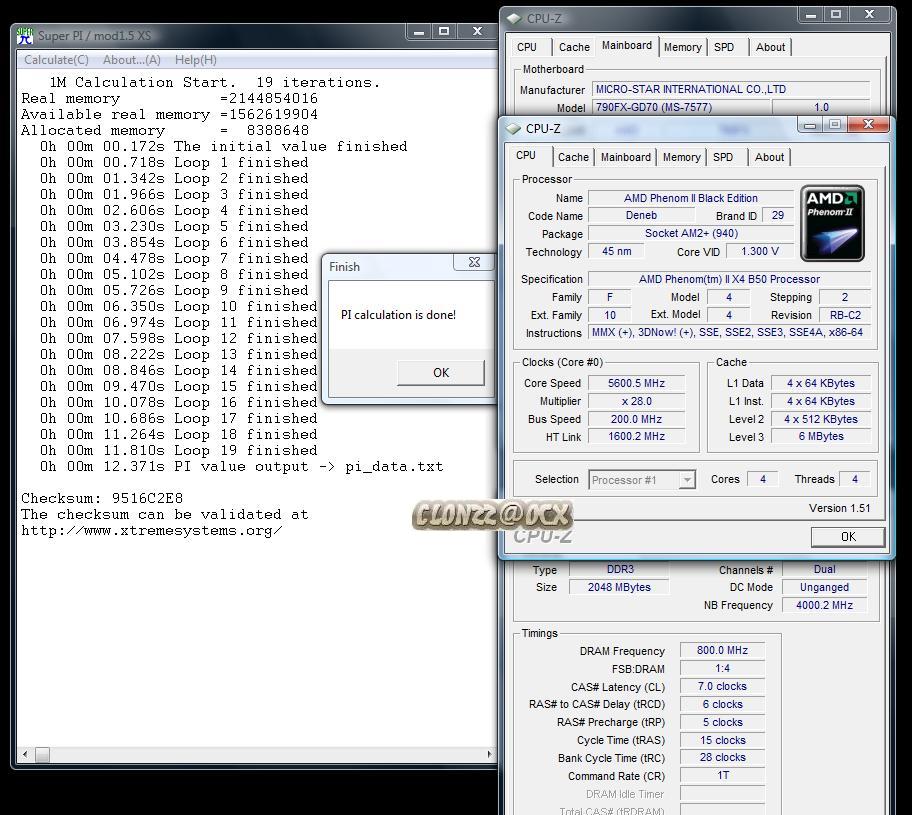Click the Revision value RB-C2
The height and width of the screenshot is (815, 912).
pyautogui.click(x=845, y=315)
